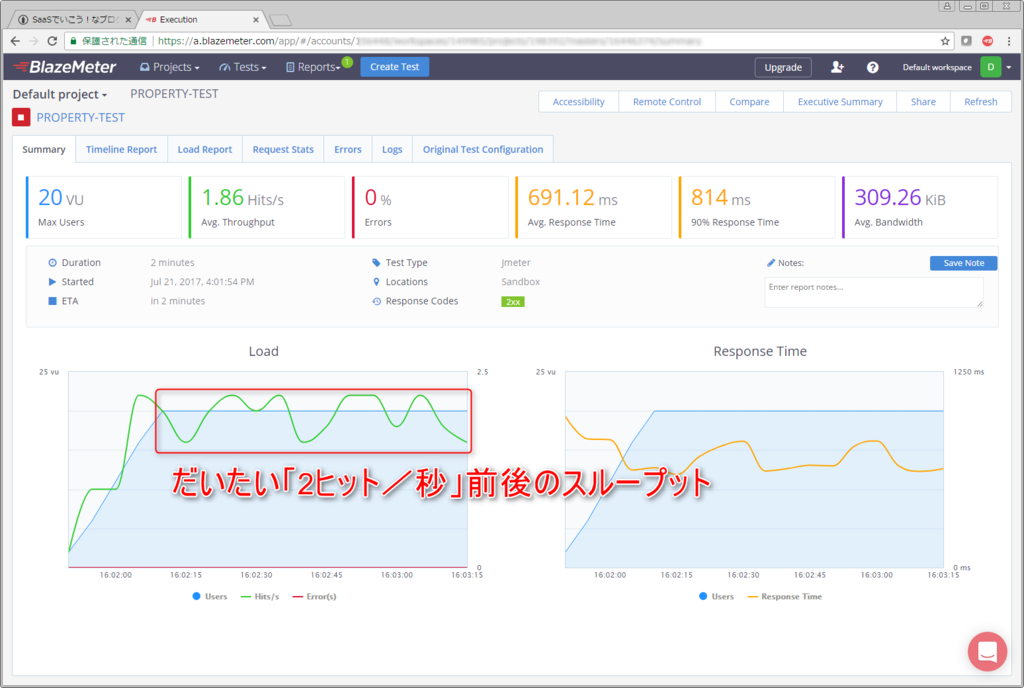1024x688 pixels.
Task: Click the Share button
Action: 923,101
